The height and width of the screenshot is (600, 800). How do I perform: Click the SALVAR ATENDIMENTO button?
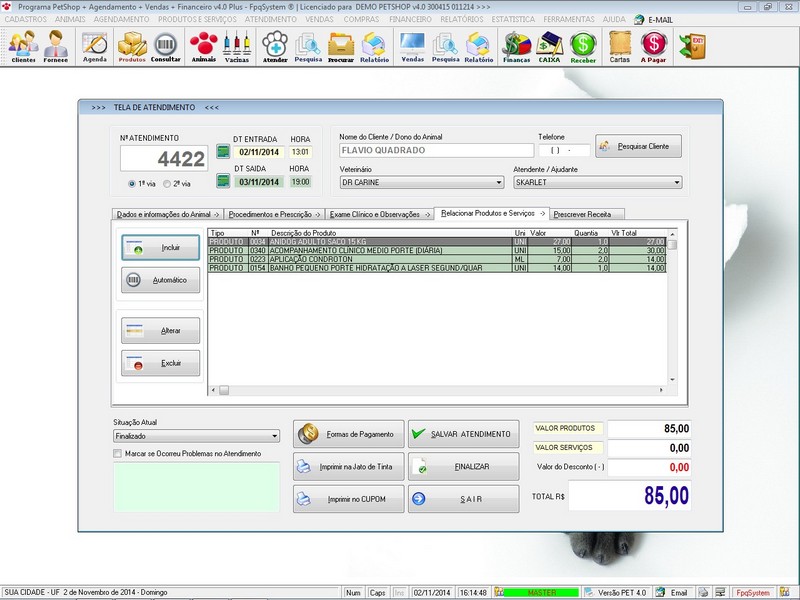[464, 433]
